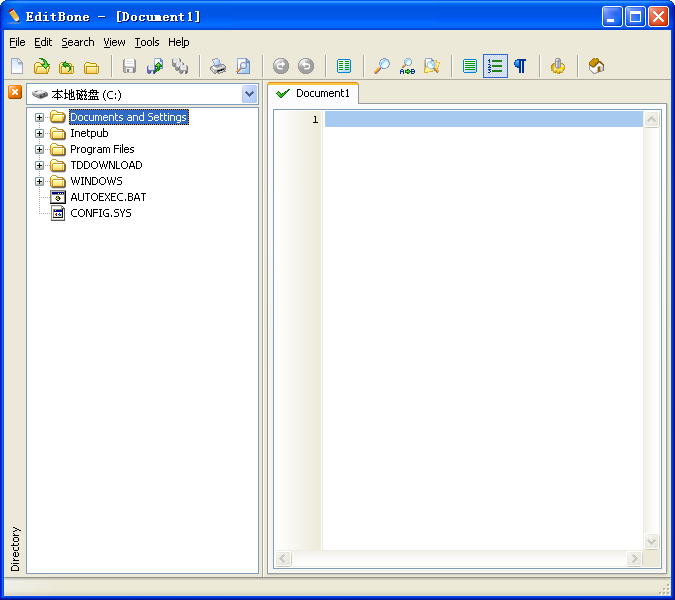This screenshot has height=600, width=675.
Task: Click the New document toolbar icon
Action: pyautogui.click(x=17, y=66)
